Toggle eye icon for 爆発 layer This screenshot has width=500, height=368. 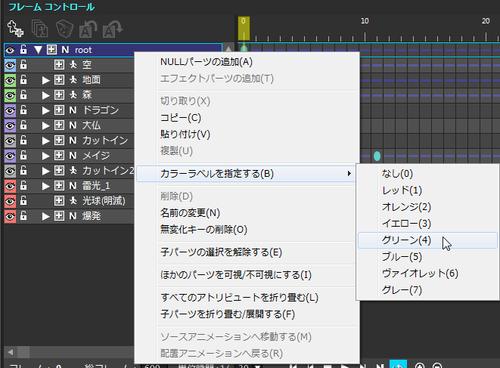(x=10, y=216)
